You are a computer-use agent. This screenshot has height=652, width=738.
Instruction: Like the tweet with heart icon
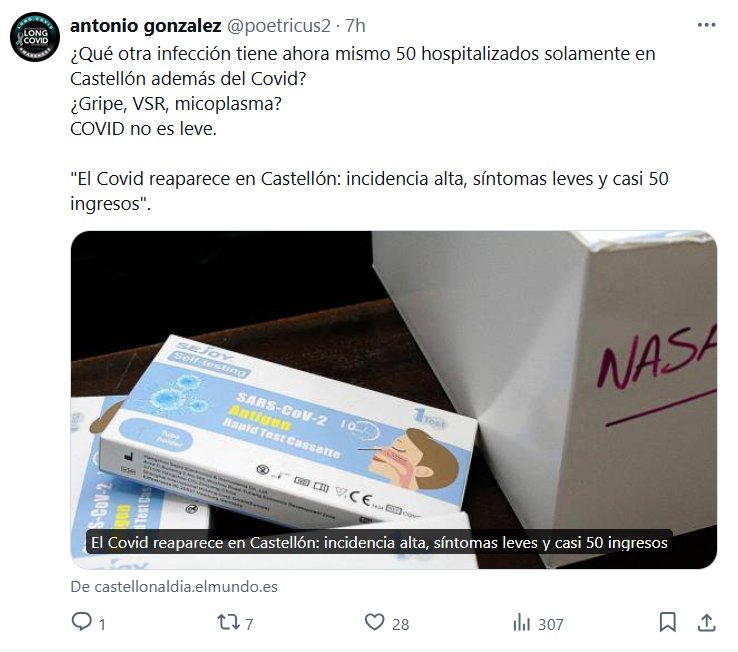[375, 622]
